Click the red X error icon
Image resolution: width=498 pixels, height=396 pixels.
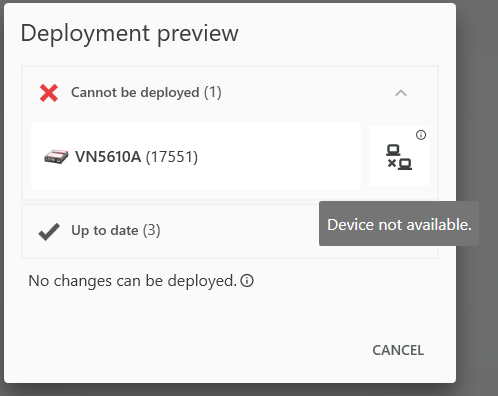tap(49, 93)
